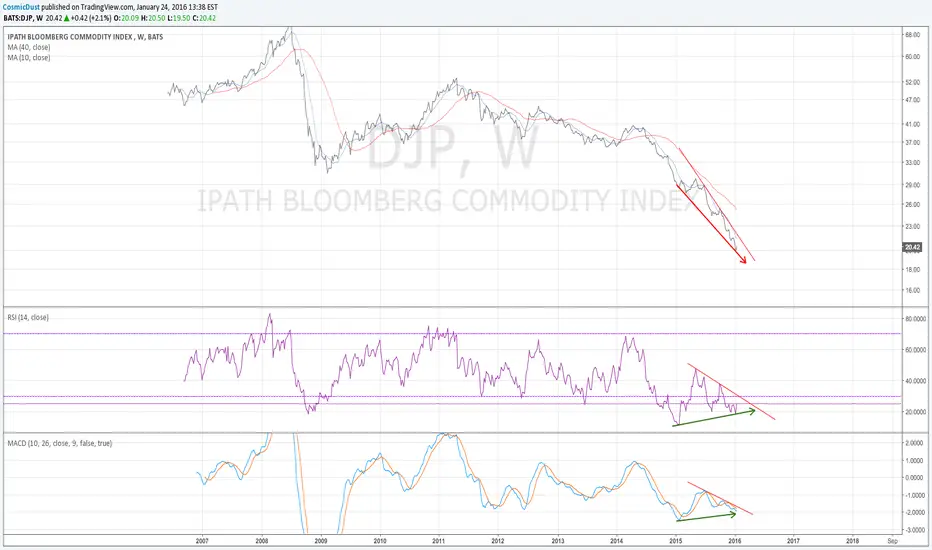Click the 2007 label on the time axis
932x550 pixels.
(x=202, y=541)
